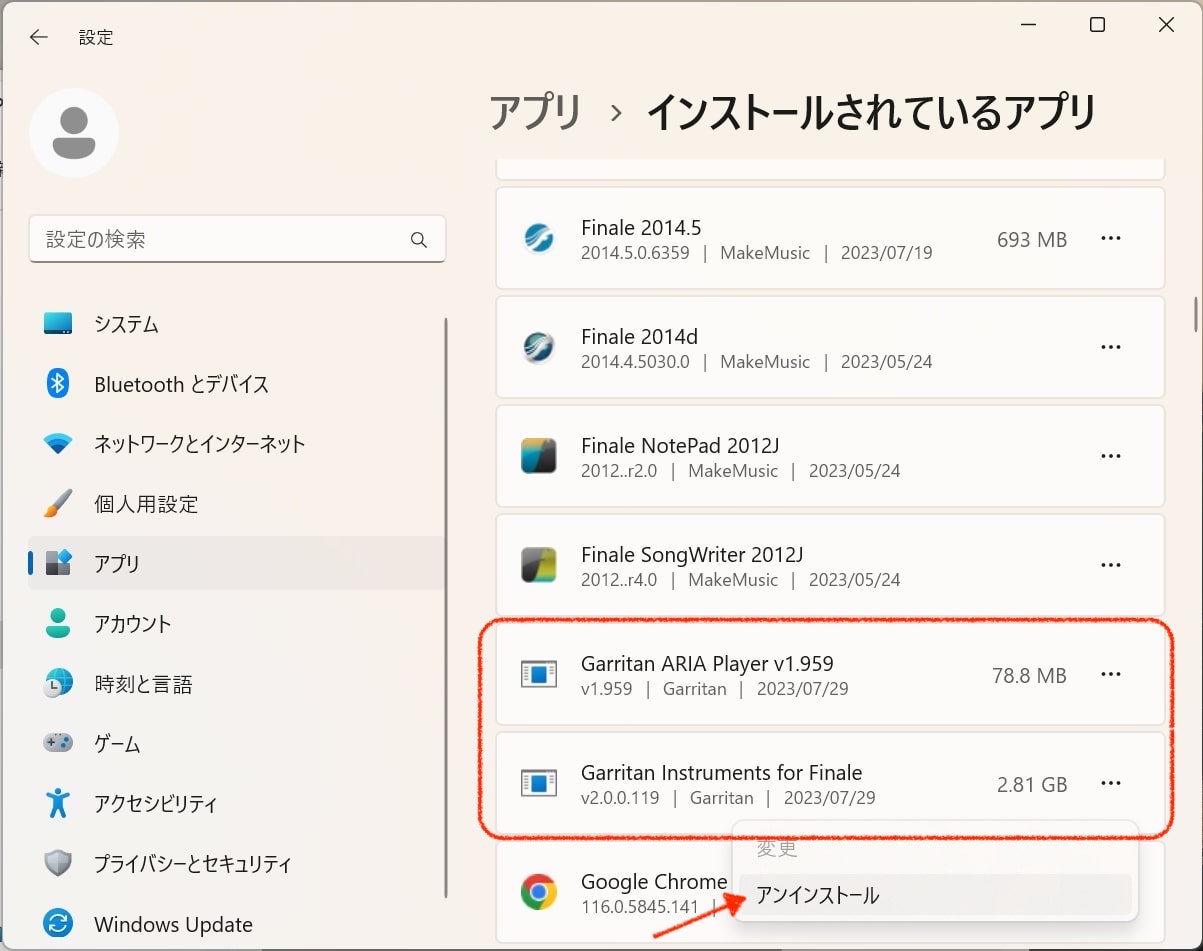Click the app list vertical scrollbar
Viewport: 1203px width, 951px height.
(1196, 314)
